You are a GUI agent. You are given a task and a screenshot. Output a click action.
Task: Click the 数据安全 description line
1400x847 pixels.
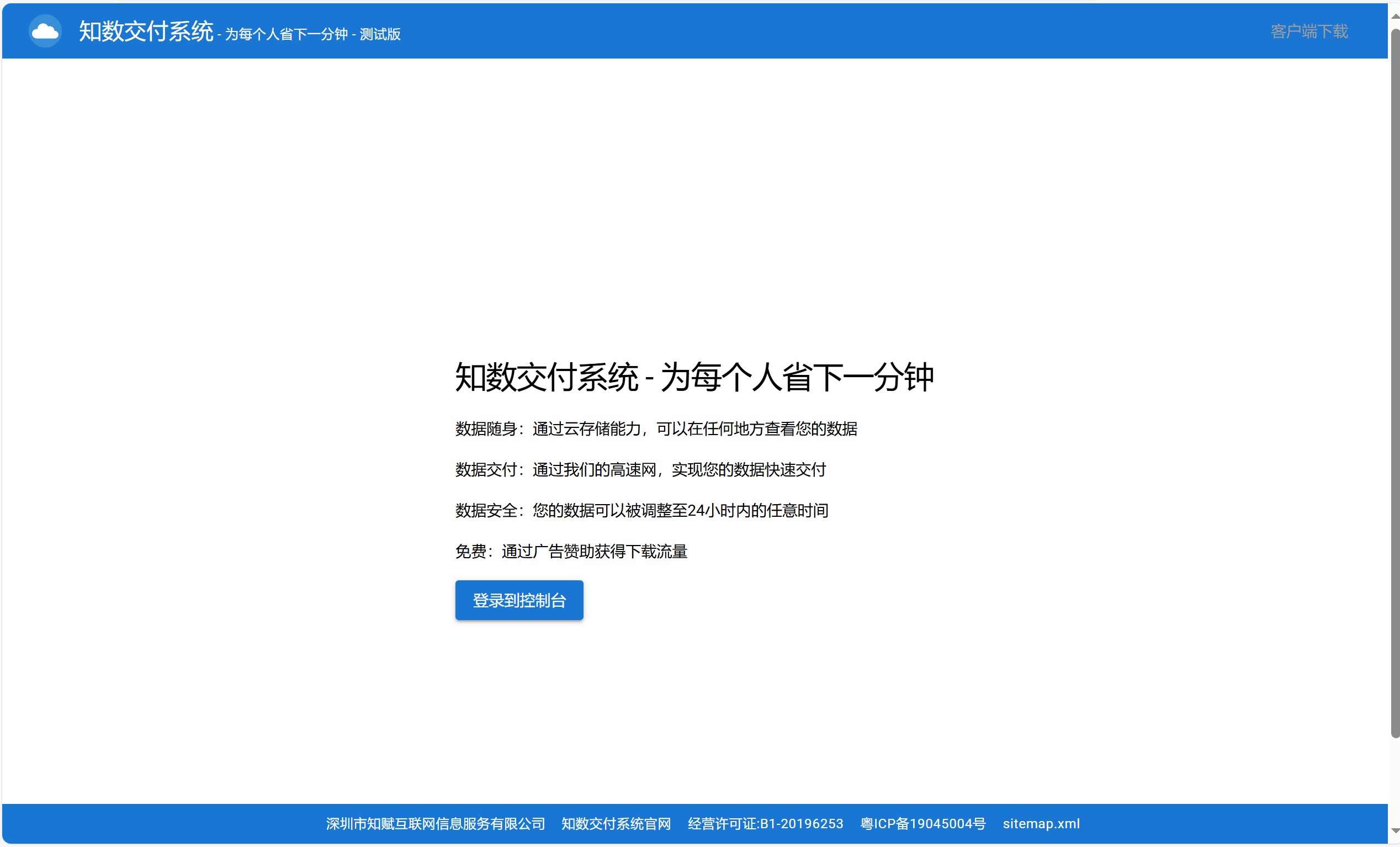coord(641,511)
